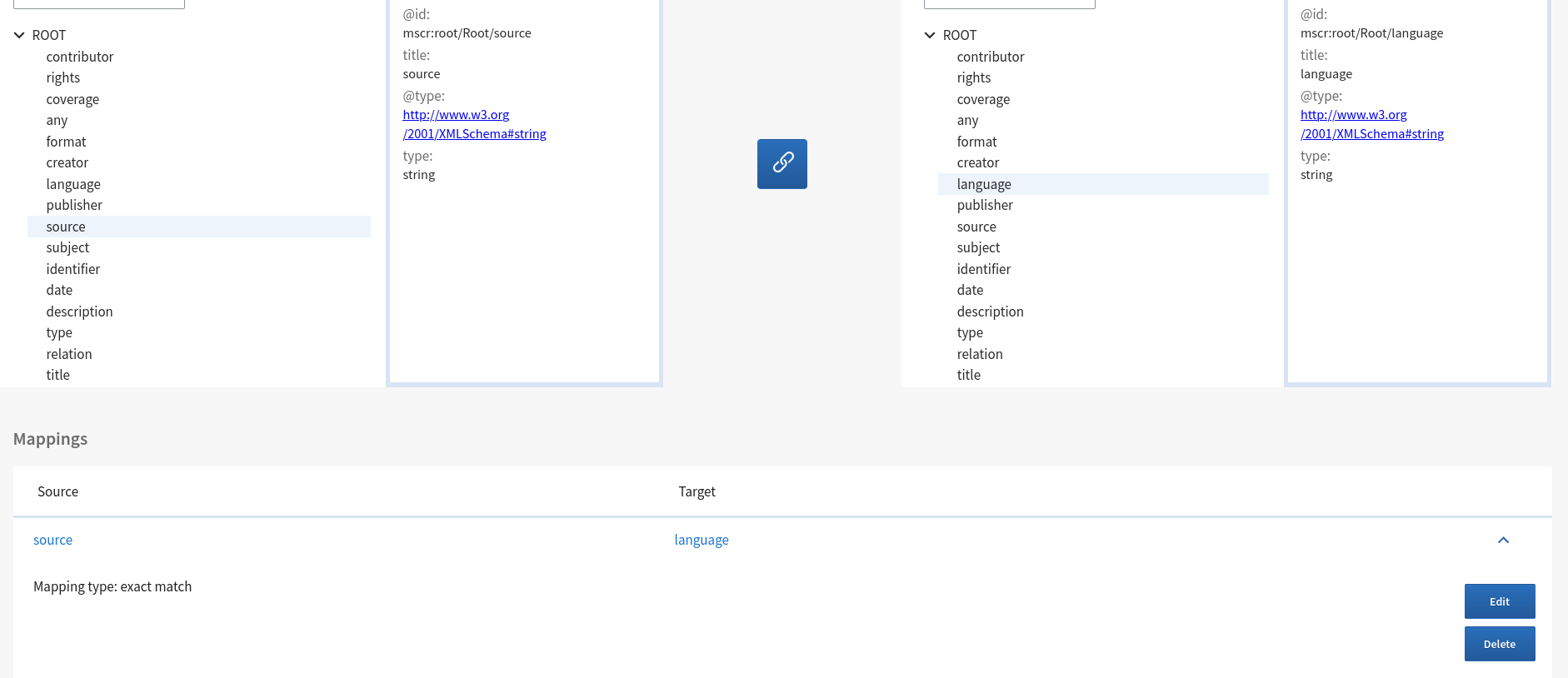Select language in the left tree

(x=73, y=184)
